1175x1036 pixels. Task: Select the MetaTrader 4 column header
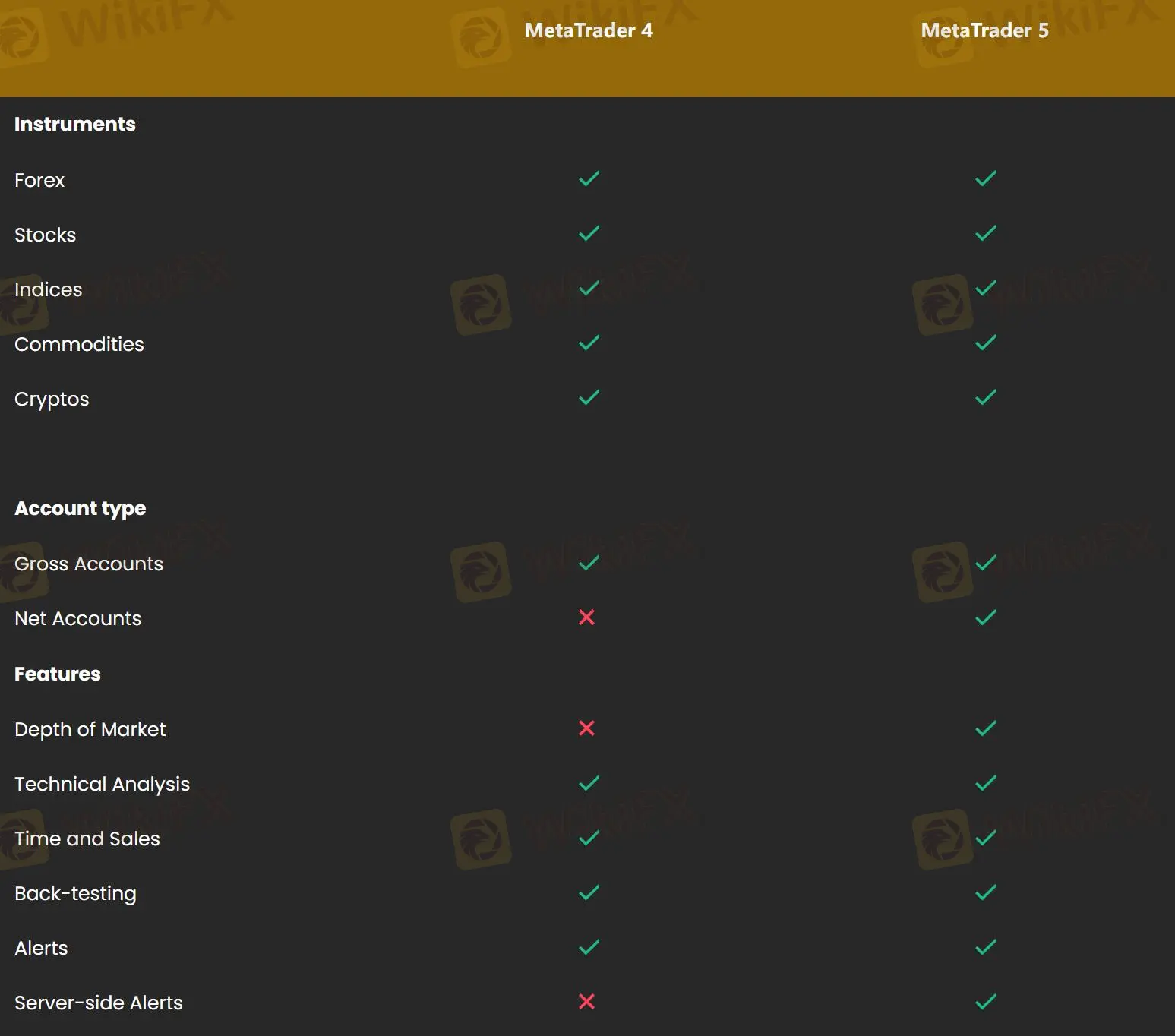(588, 30)
